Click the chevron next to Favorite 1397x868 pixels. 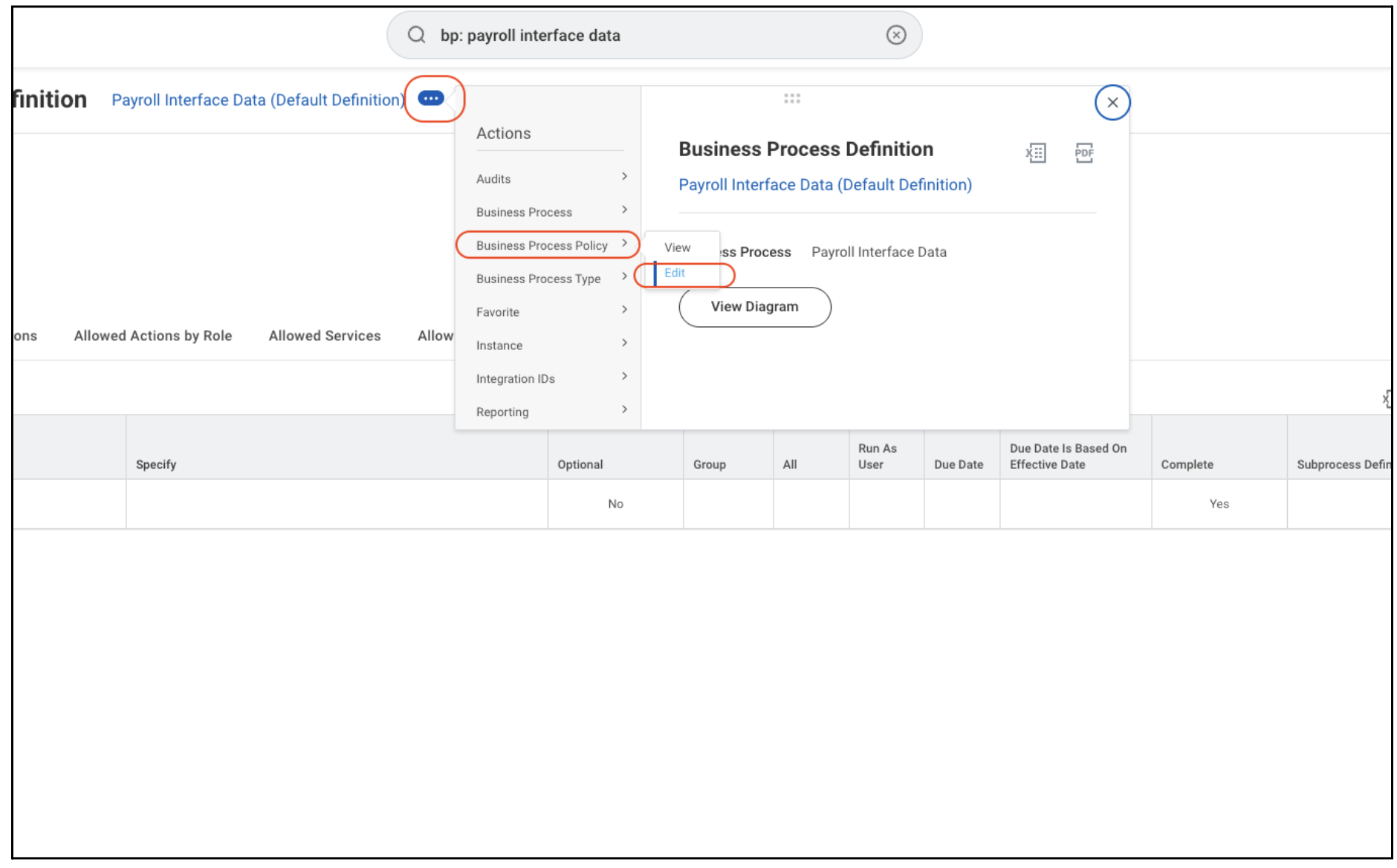[x=624, y=309]
